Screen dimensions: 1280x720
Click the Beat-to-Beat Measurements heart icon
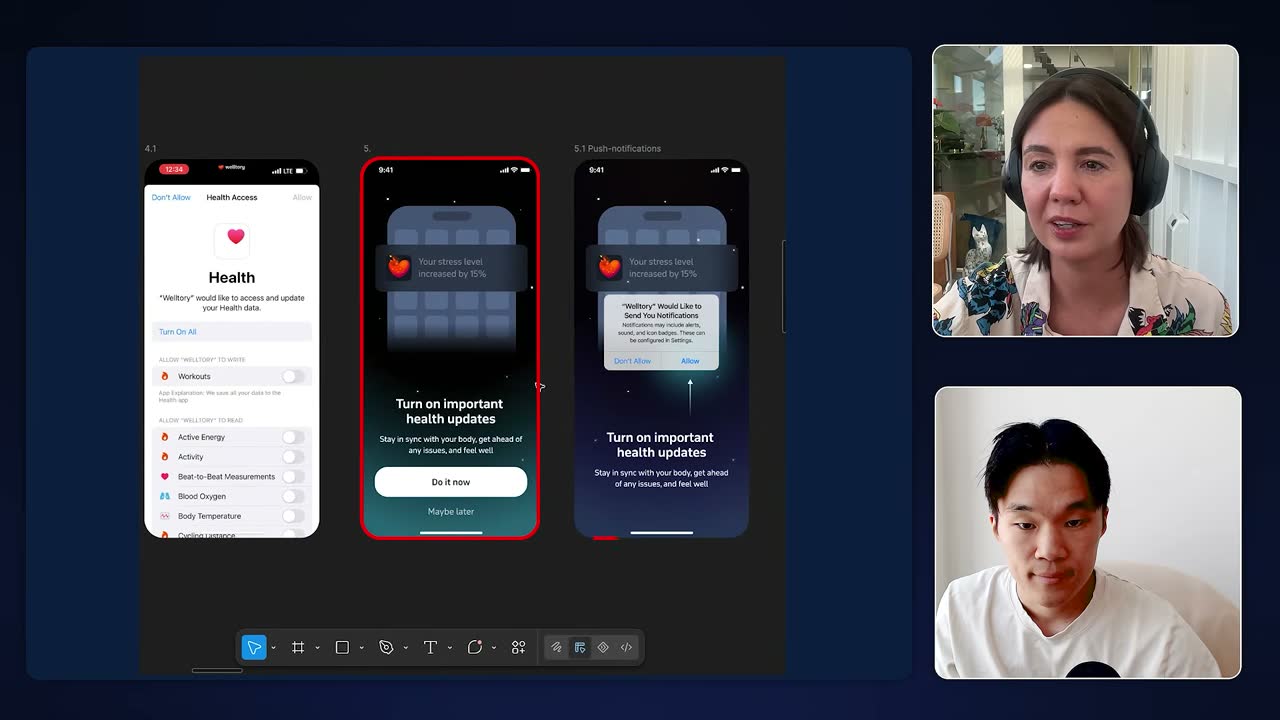[165, 477]
